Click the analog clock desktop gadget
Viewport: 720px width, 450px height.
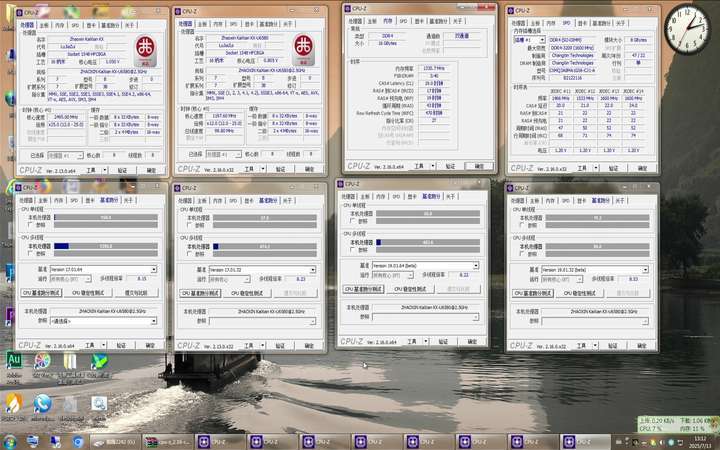coord(686,29)
